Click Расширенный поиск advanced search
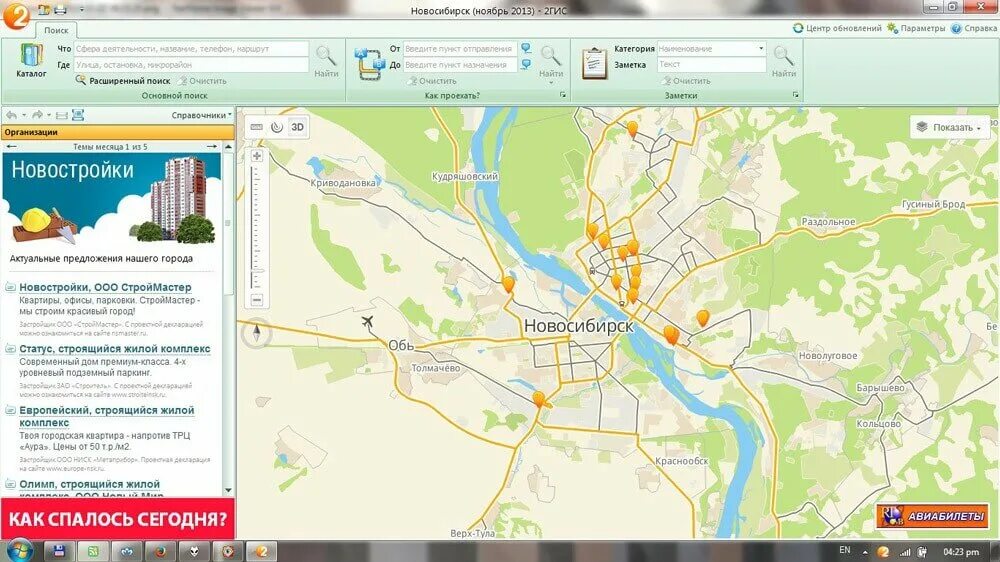Screen dimensions: 1000x562 [x=123, y=81]
